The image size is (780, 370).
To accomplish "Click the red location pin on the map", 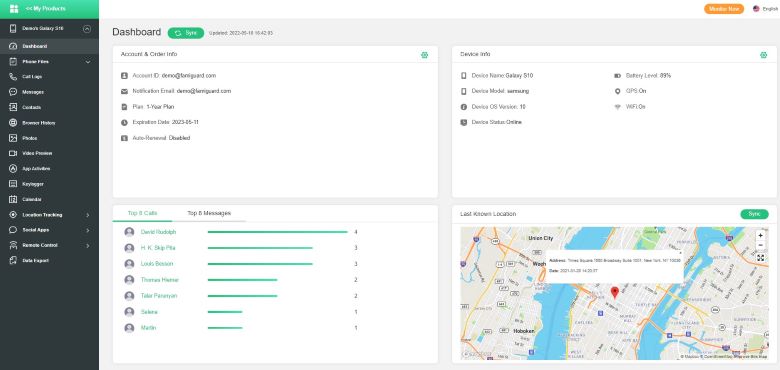I will point(614,292).
